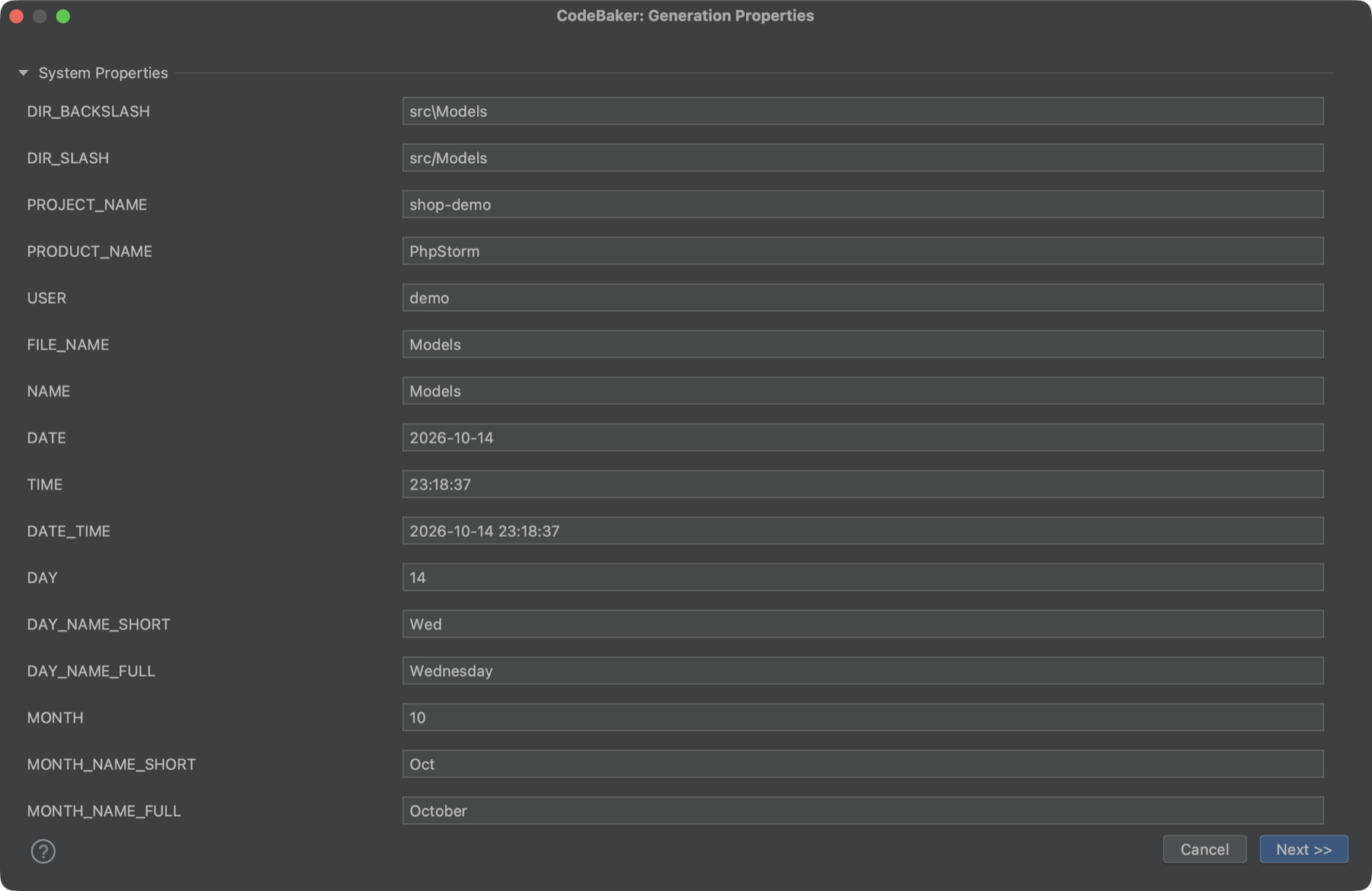This screenshot has width=1372, height=891.
Task: Focus the DIR_BACKSLASH input field
Action: point(863,111)
